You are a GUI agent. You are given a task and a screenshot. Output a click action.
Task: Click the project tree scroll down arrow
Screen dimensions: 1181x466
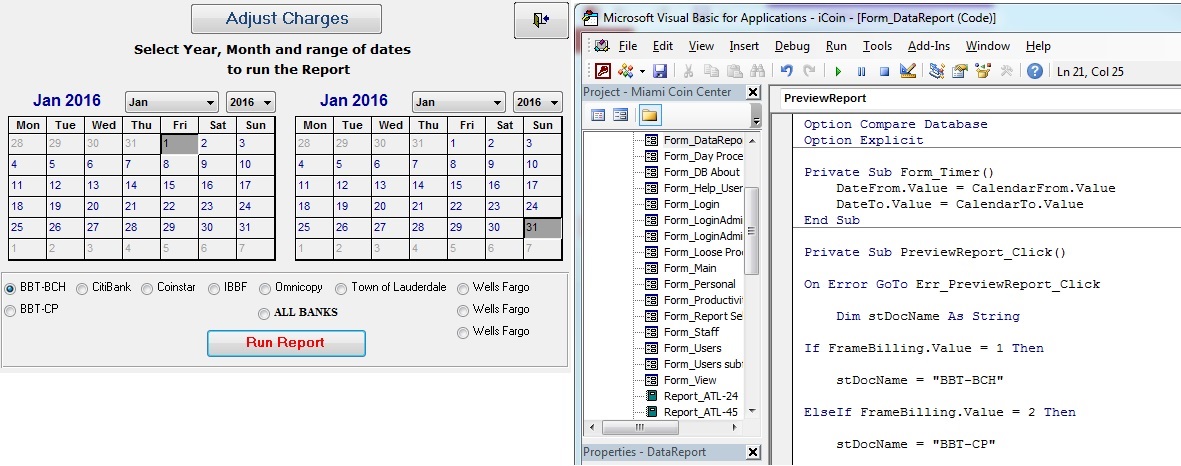pyautogui.click(x=752, y=412)
